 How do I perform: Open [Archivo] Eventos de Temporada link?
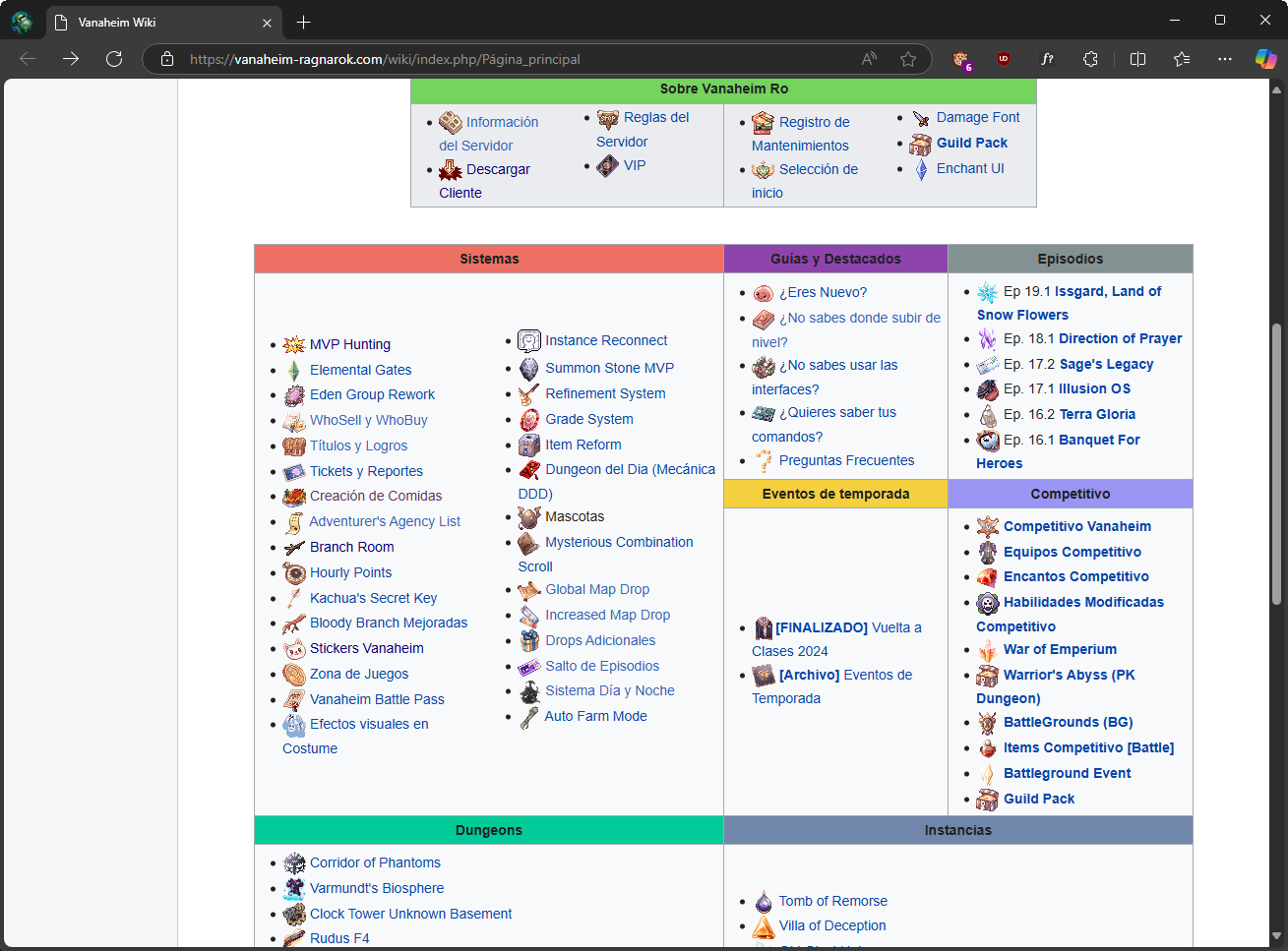click(832, 686)
